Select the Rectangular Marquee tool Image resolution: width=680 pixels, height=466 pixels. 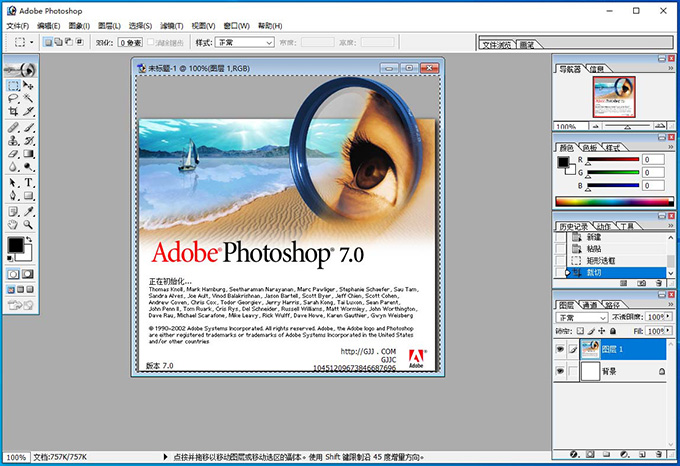click(x=12, y=86)
